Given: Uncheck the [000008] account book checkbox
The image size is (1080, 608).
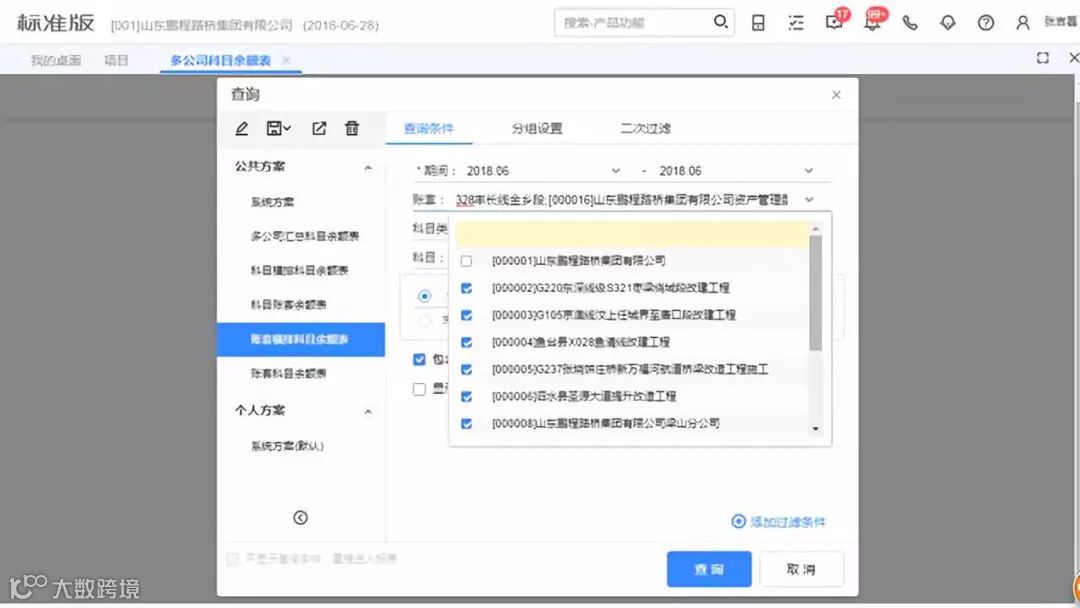Looking at the screenshot, I should [x=466, y=423].
